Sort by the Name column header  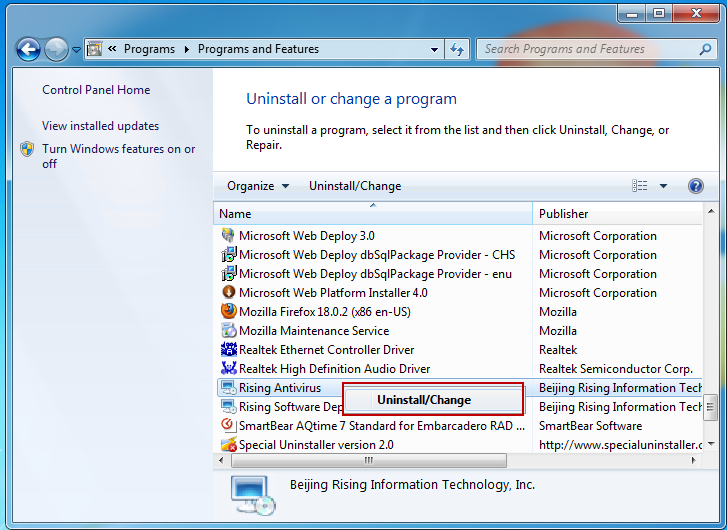[x=373, y=214]
